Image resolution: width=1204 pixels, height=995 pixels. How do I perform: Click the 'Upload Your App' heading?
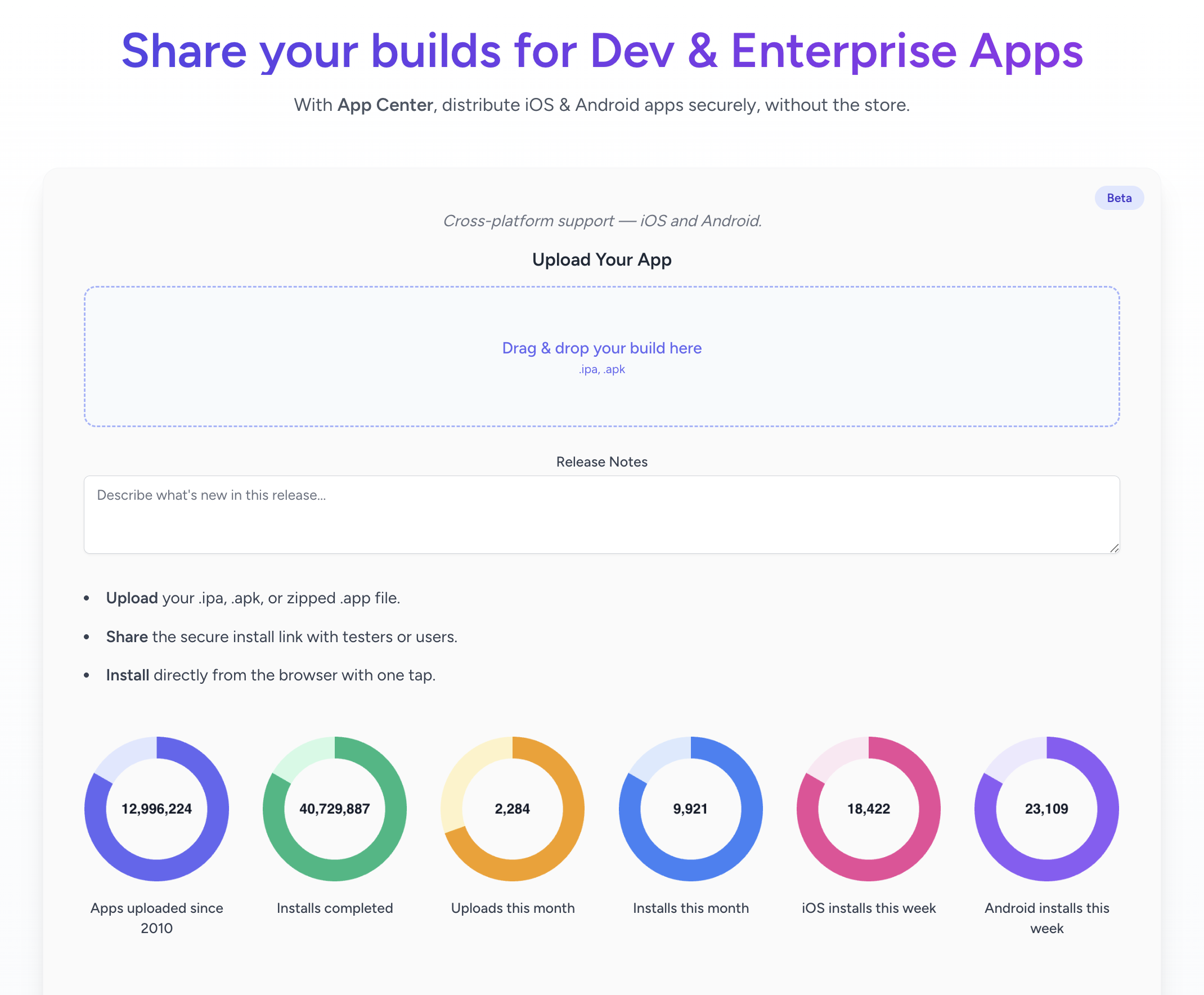click(x=601, y=259)
